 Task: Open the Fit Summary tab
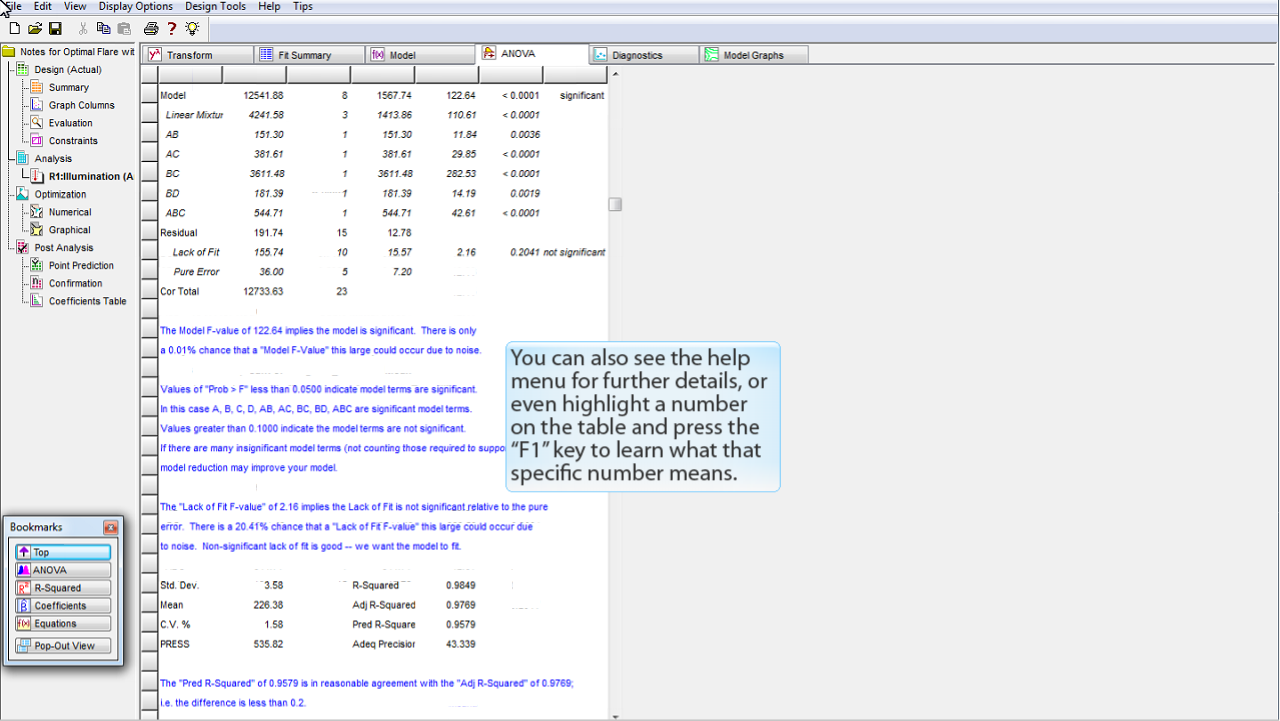(304, 55)
